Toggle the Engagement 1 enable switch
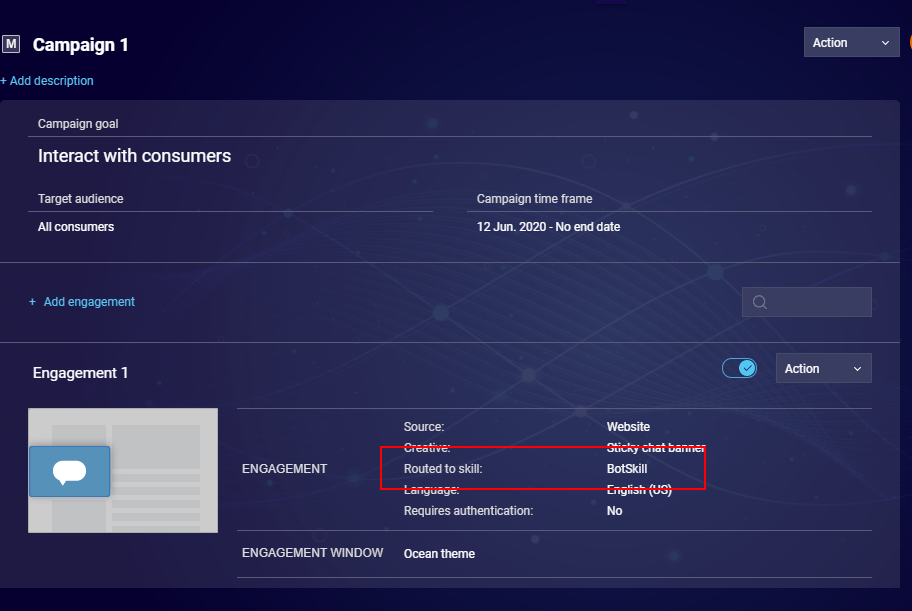The image size is (912, 611). 739,368
